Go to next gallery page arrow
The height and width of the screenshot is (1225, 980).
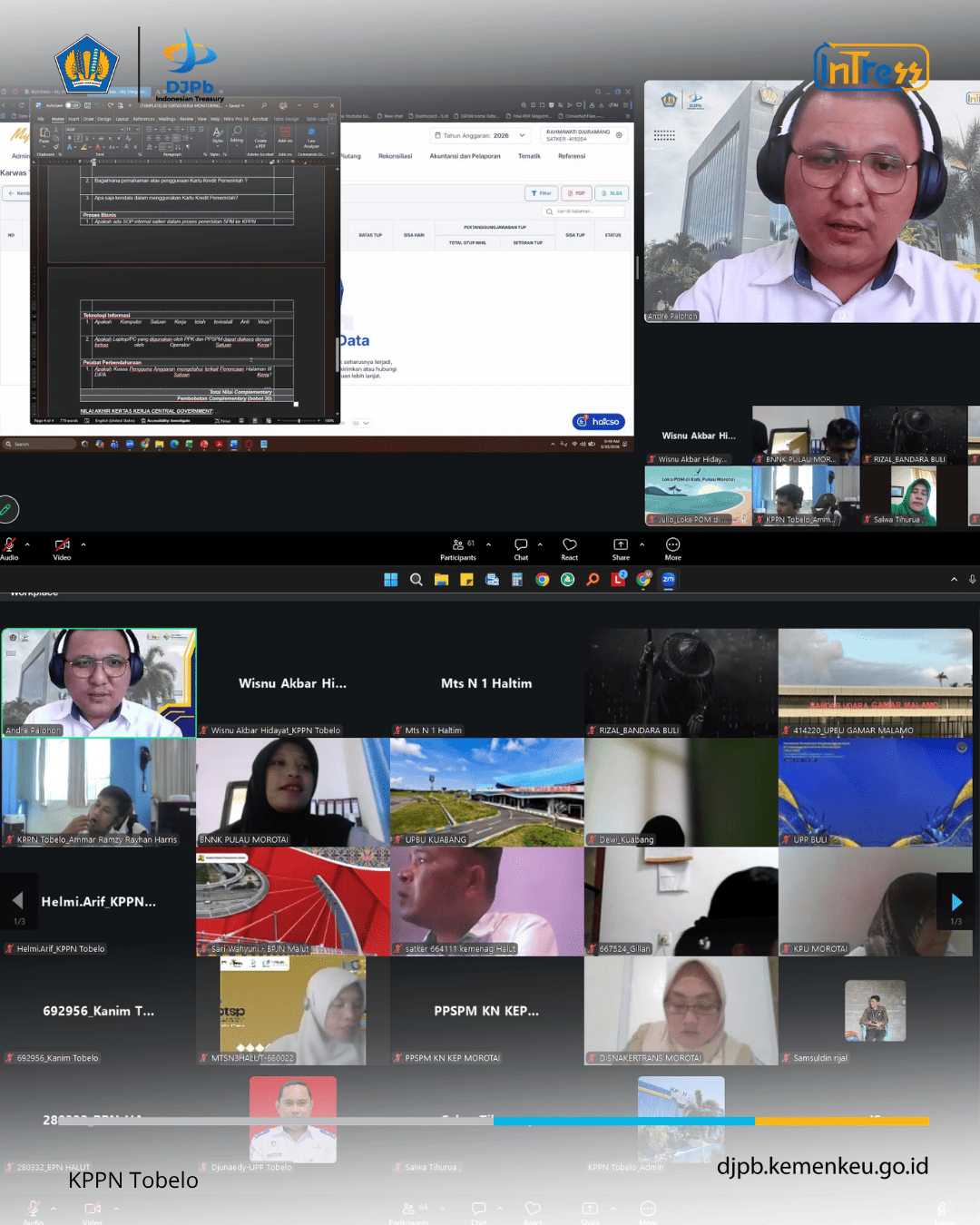tap(956, 902)
